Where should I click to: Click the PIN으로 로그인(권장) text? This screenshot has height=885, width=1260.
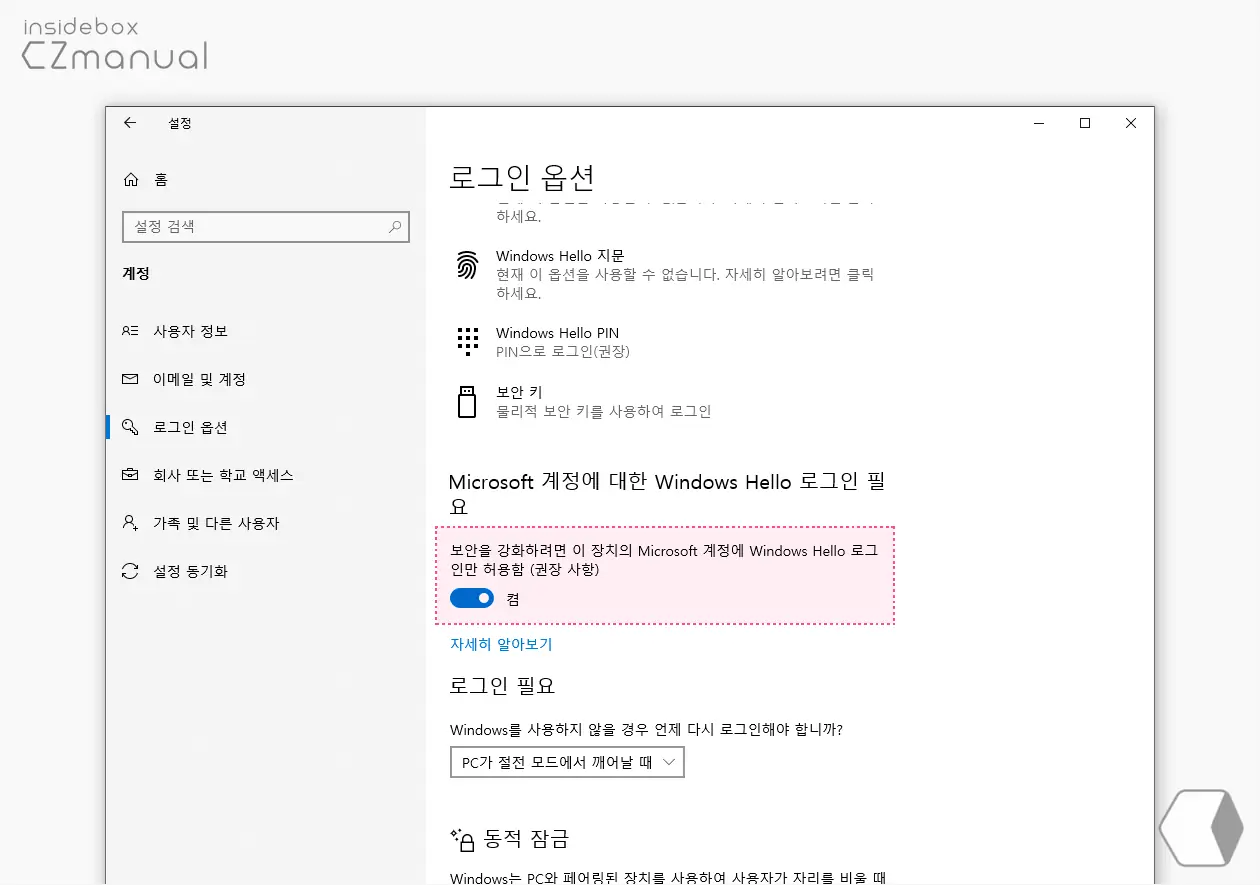point(563,352)
